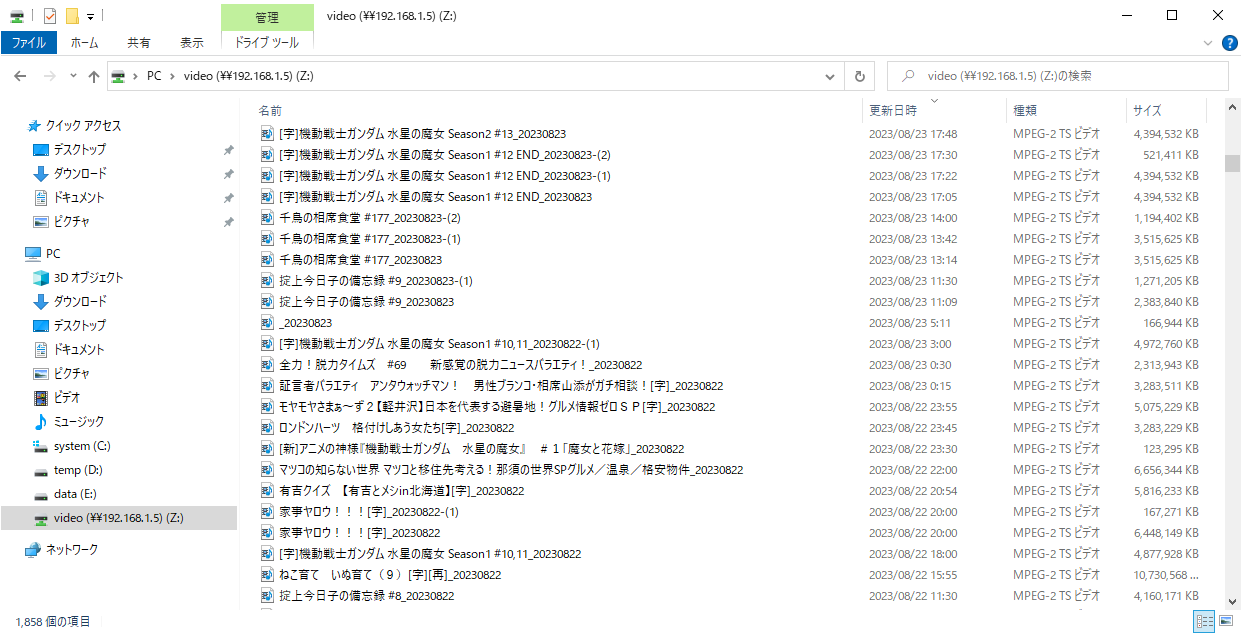Click the search box for video drive
Screen dimensions: 1242x634
pyautogui.click(x=1058, y=76)
